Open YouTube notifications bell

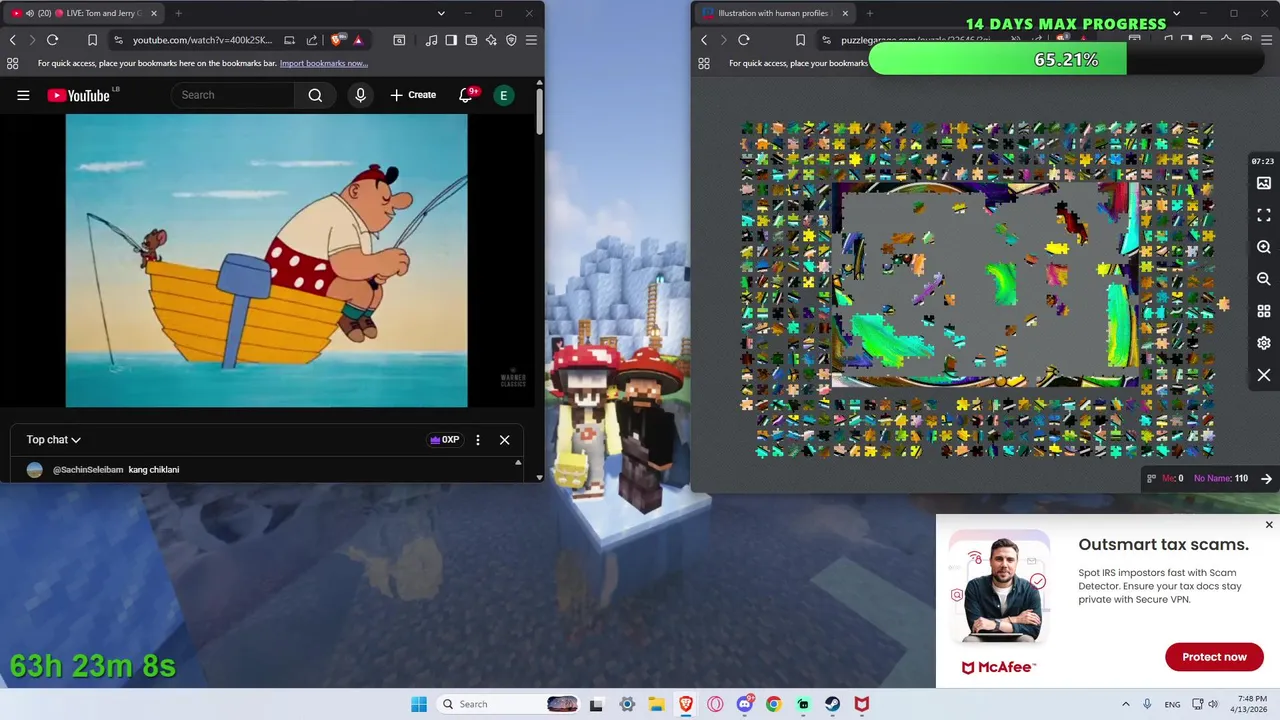point(466,95)
